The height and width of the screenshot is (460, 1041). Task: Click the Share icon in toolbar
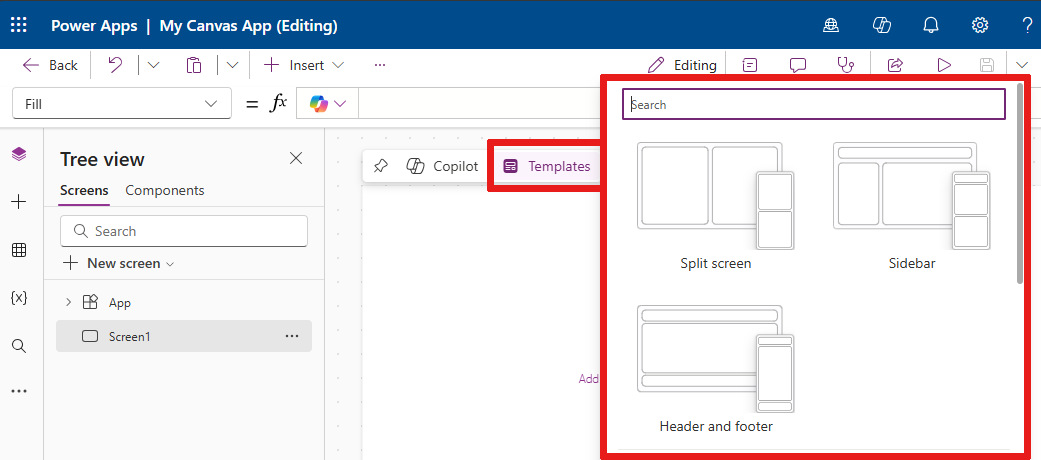(895, 65)
